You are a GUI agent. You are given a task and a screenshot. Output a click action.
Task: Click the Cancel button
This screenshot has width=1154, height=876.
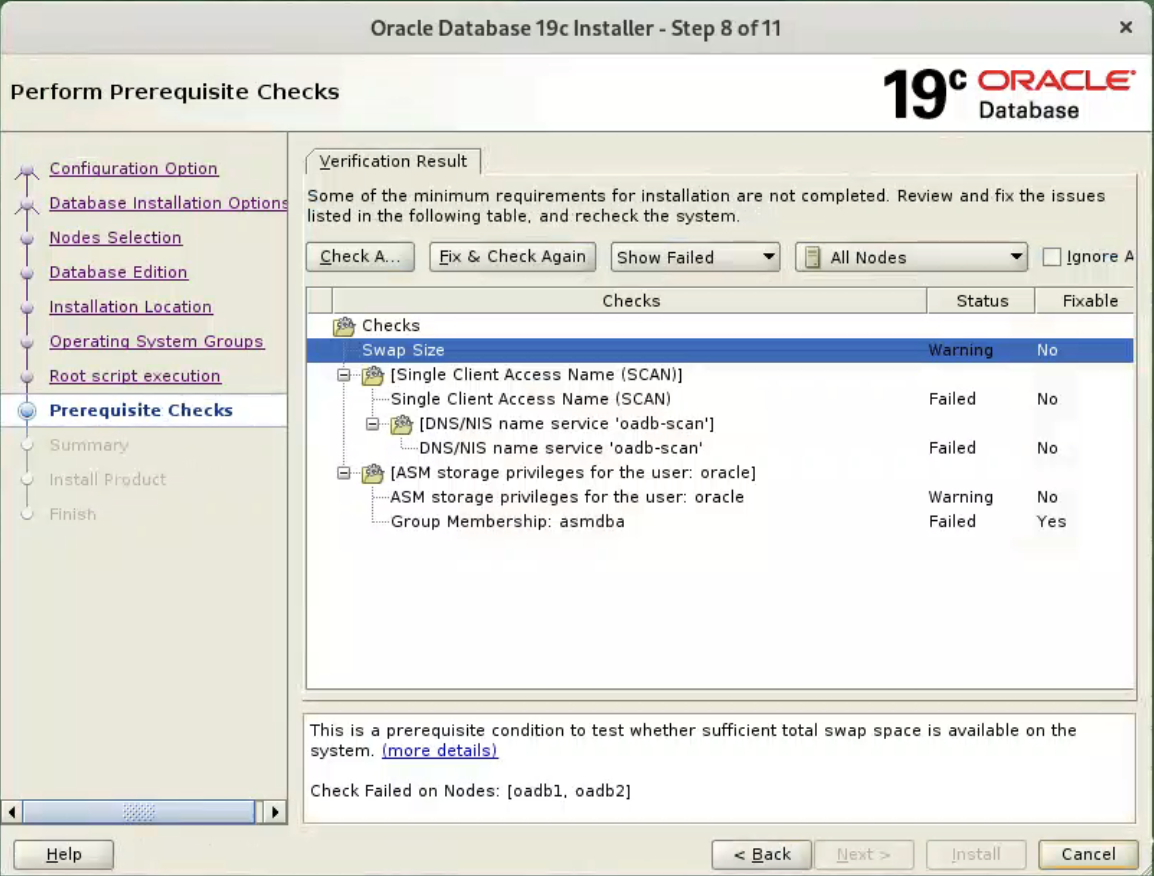tap(1088, 855)
